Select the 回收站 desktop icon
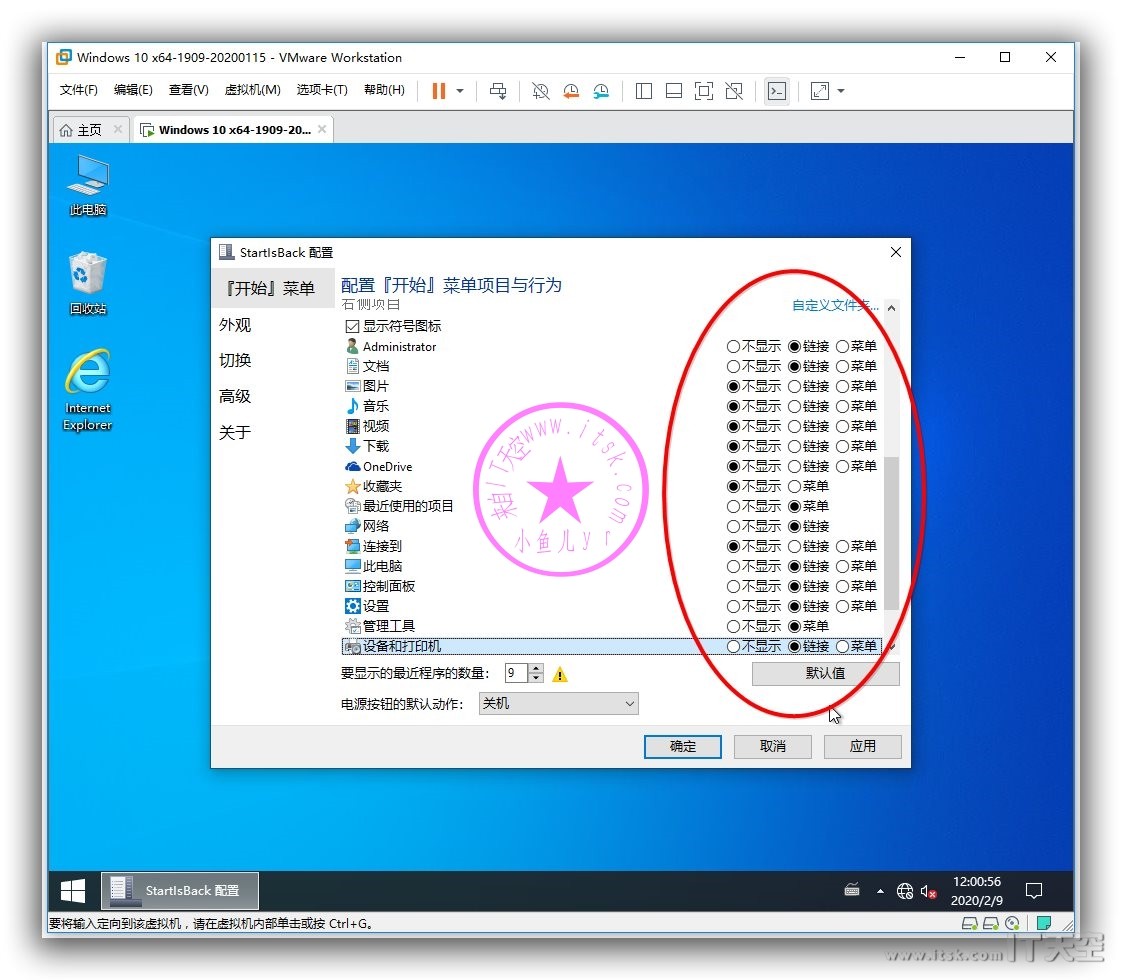The height and width of the screenshot is (980, 1122). (x=87, y=283)
